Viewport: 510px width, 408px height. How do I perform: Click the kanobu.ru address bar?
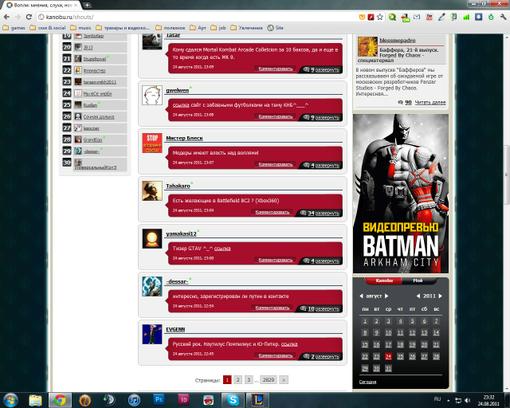tap(197, 17)
